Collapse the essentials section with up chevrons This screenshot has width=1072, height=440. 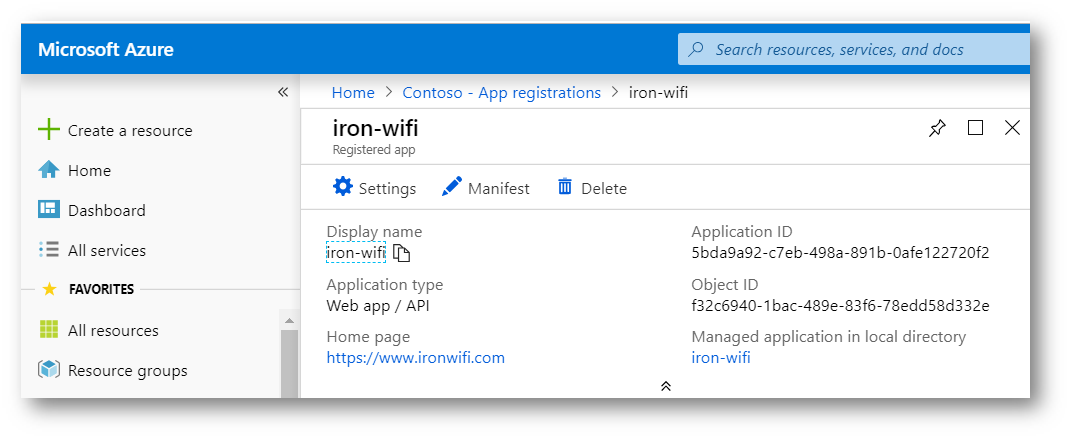(x=666, y=386)
